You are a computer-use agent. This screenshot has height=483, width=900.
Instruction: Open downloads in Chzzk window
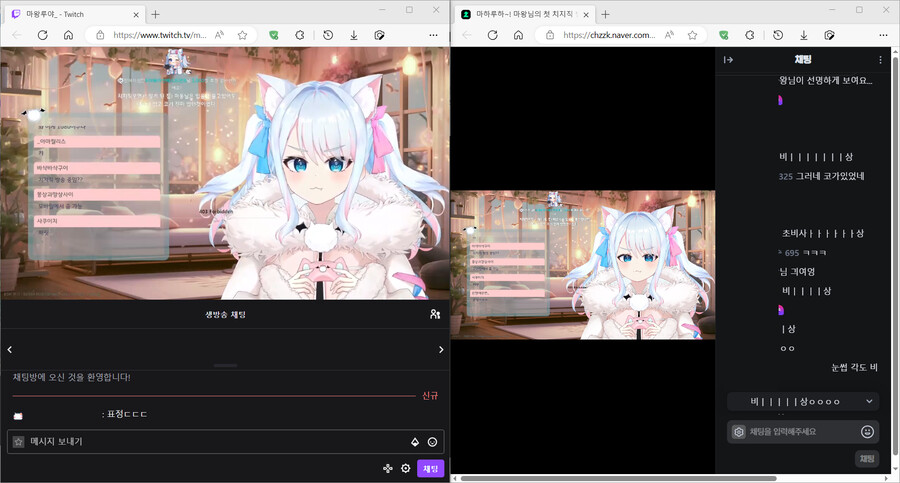click(804, 35)
